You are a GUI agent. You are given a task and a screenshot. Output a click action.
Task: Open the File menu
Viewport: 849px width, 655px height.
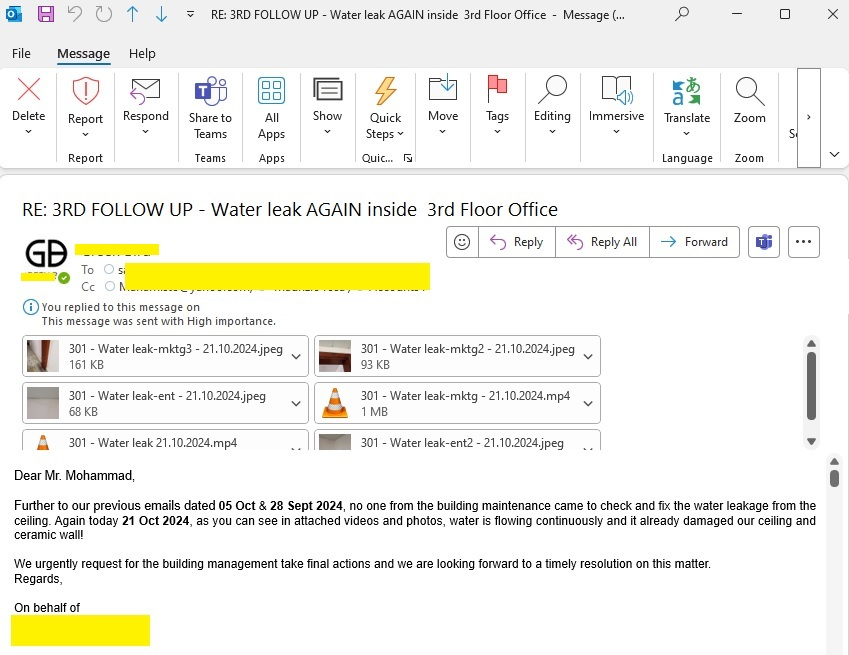tap(21, 54)
